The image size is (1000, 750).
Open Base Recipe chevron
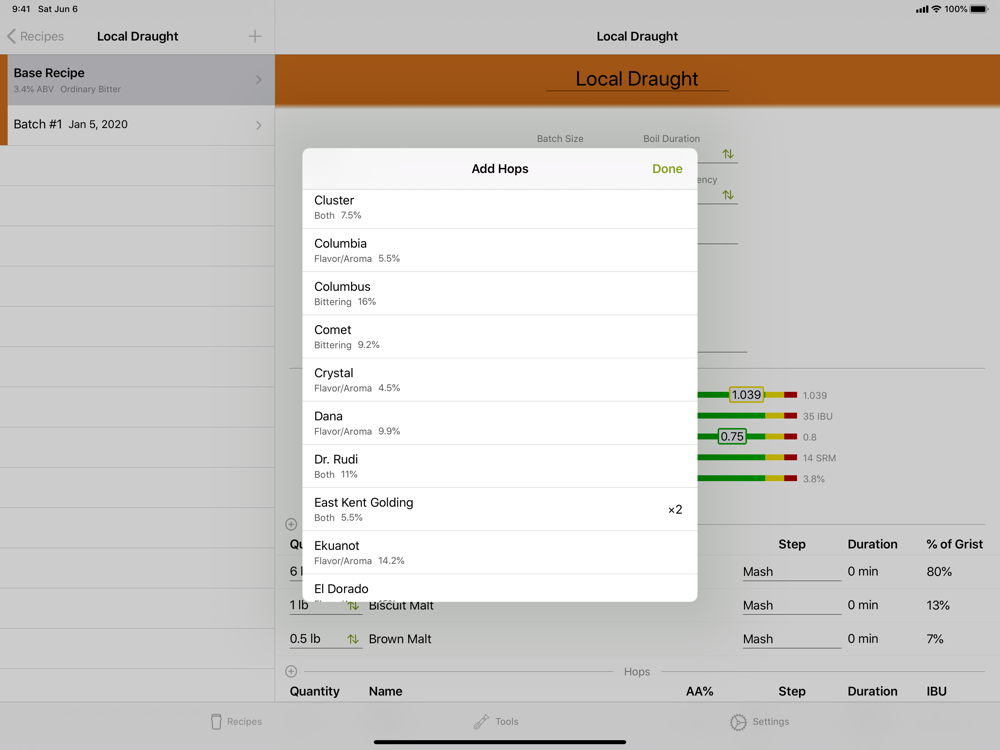pos(258,80)
